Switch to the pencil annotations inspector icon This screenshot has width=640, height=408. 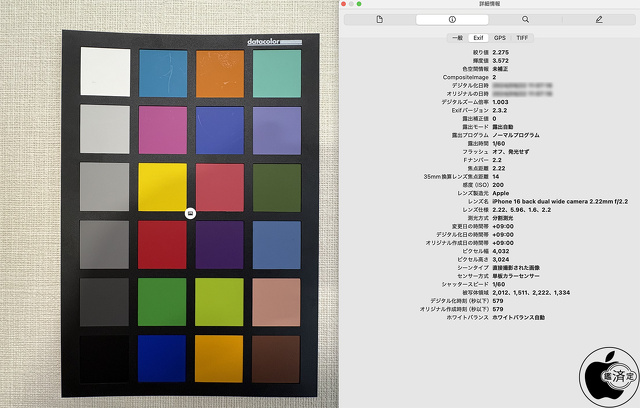[x=598, y=19]
